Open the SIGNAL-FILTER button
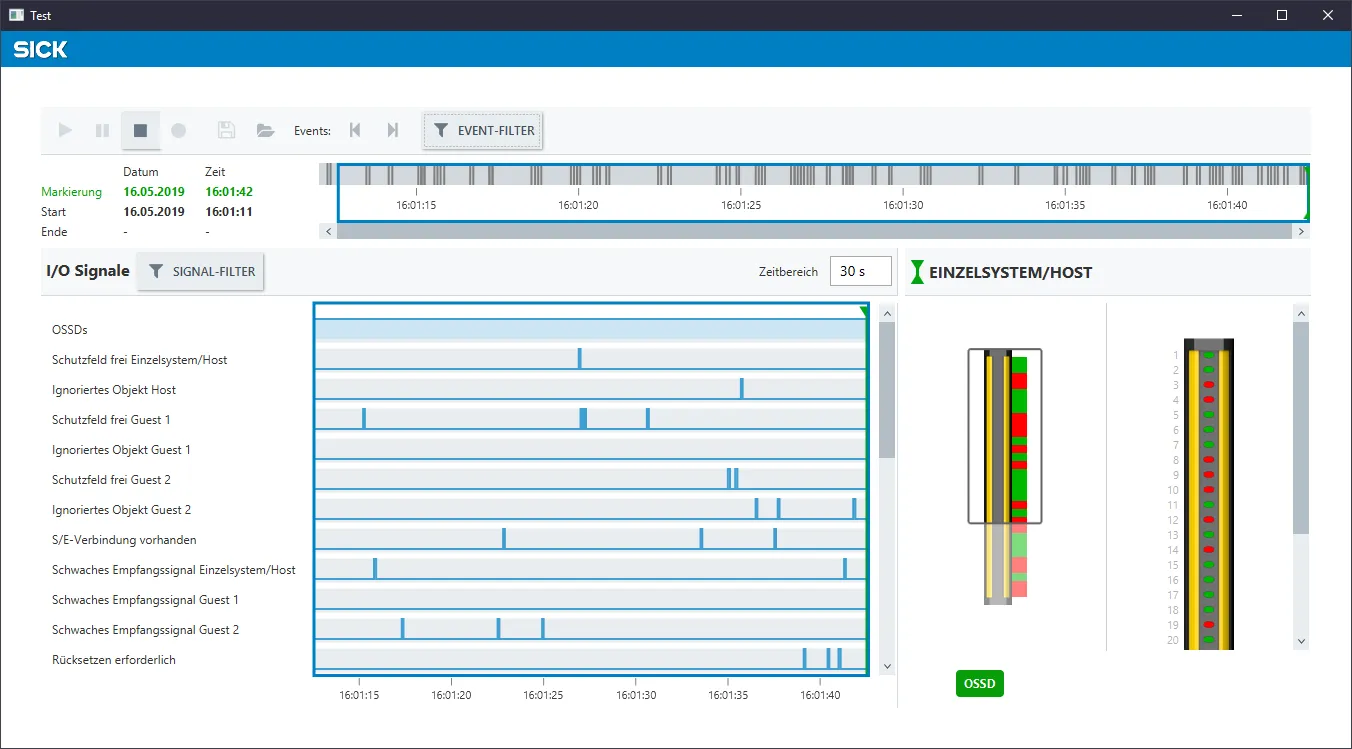 coord(200,271)
